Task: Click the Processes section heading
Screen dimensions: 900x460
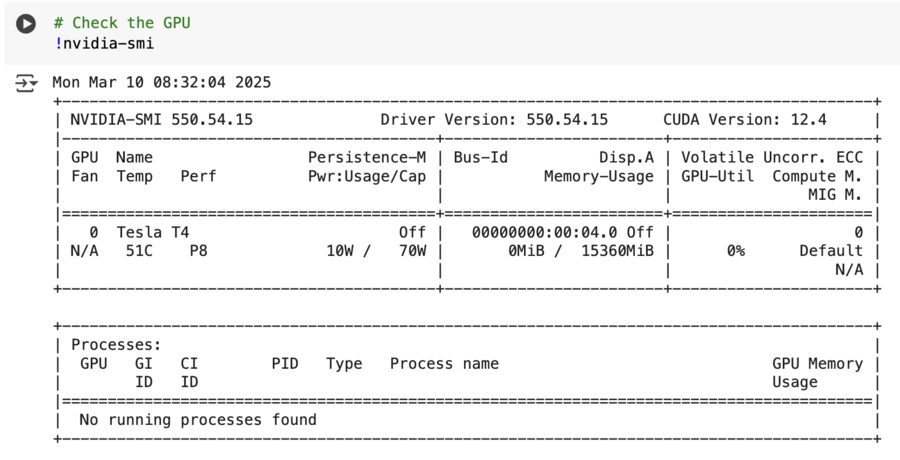Action: (x=110, y=345)
